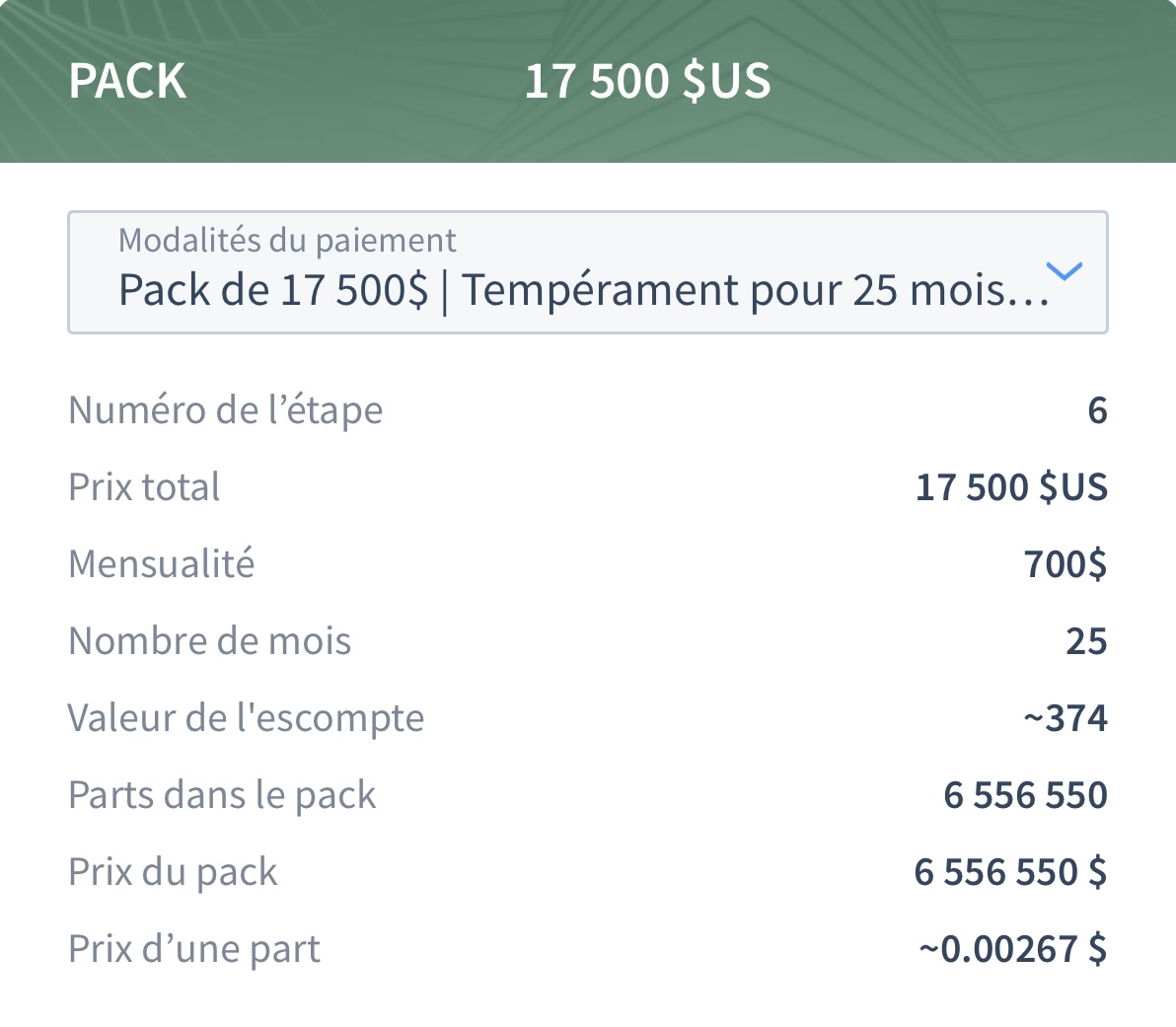Select the étape value 6
This screenshot has width=1176, height=1027.
click(1097, 410)
